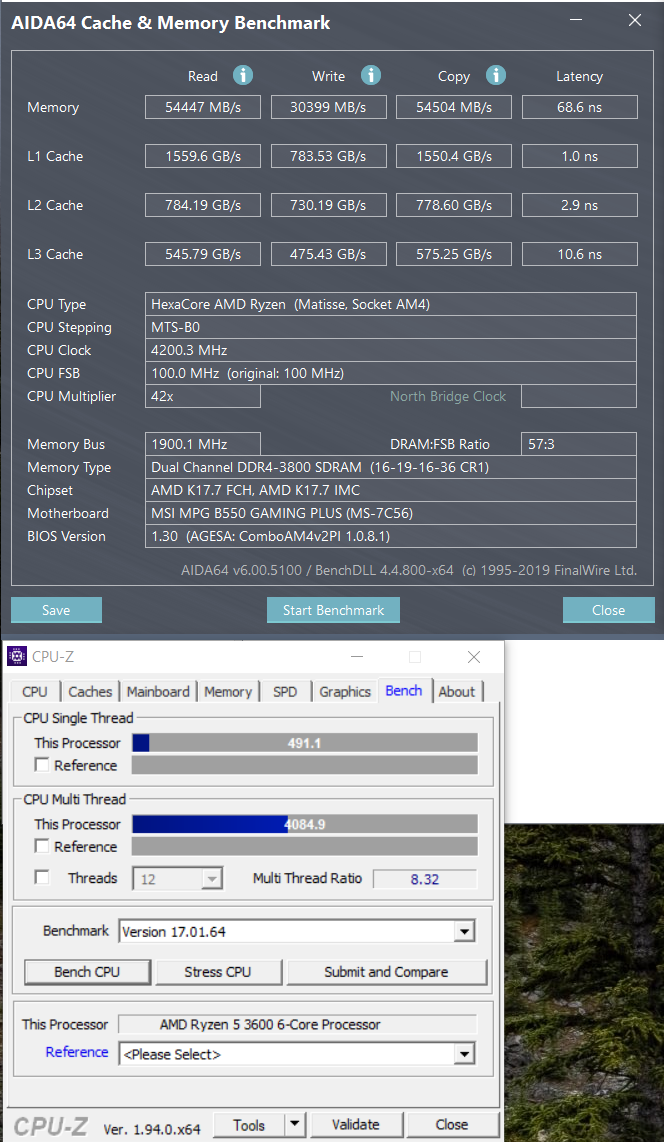The image size is (664, 1142).
Task: Open the About tab in CPU-Z
Action: pyautogui.click(x=456, y=692)
